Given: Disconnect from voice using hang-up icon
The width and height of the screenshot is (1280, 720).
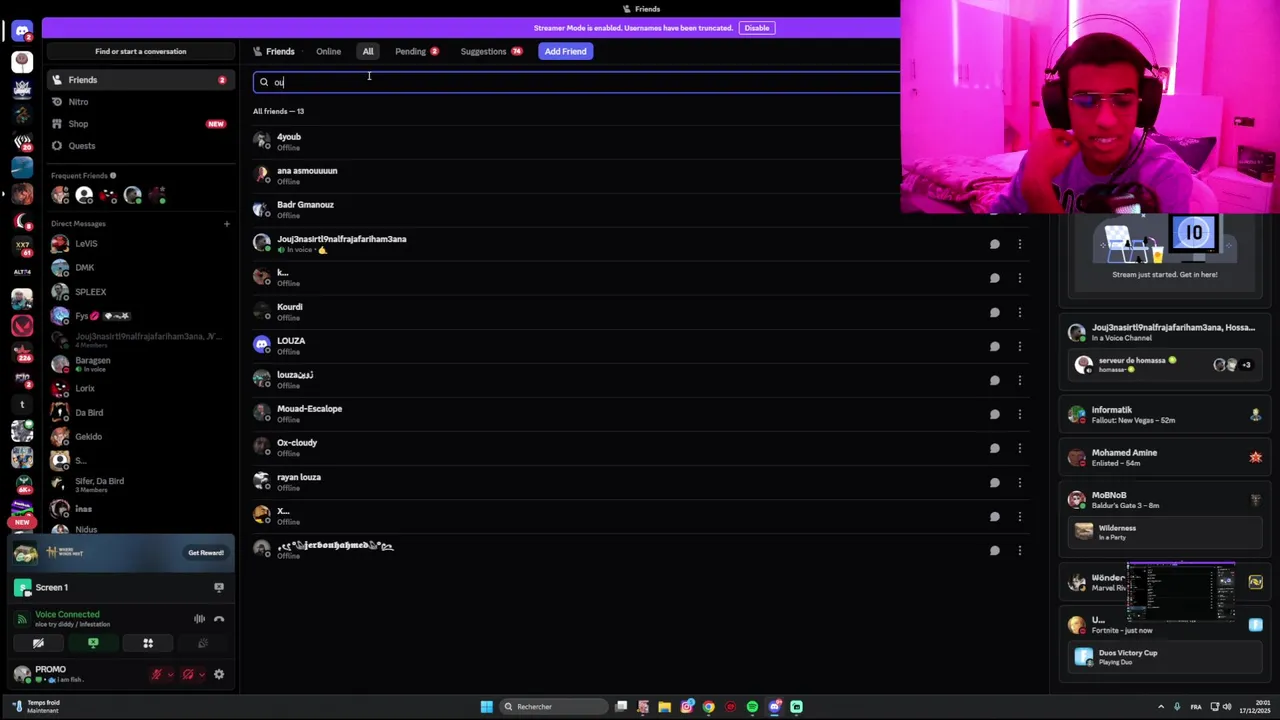Looking at the screenshot, I should click(x=219, y=619).
